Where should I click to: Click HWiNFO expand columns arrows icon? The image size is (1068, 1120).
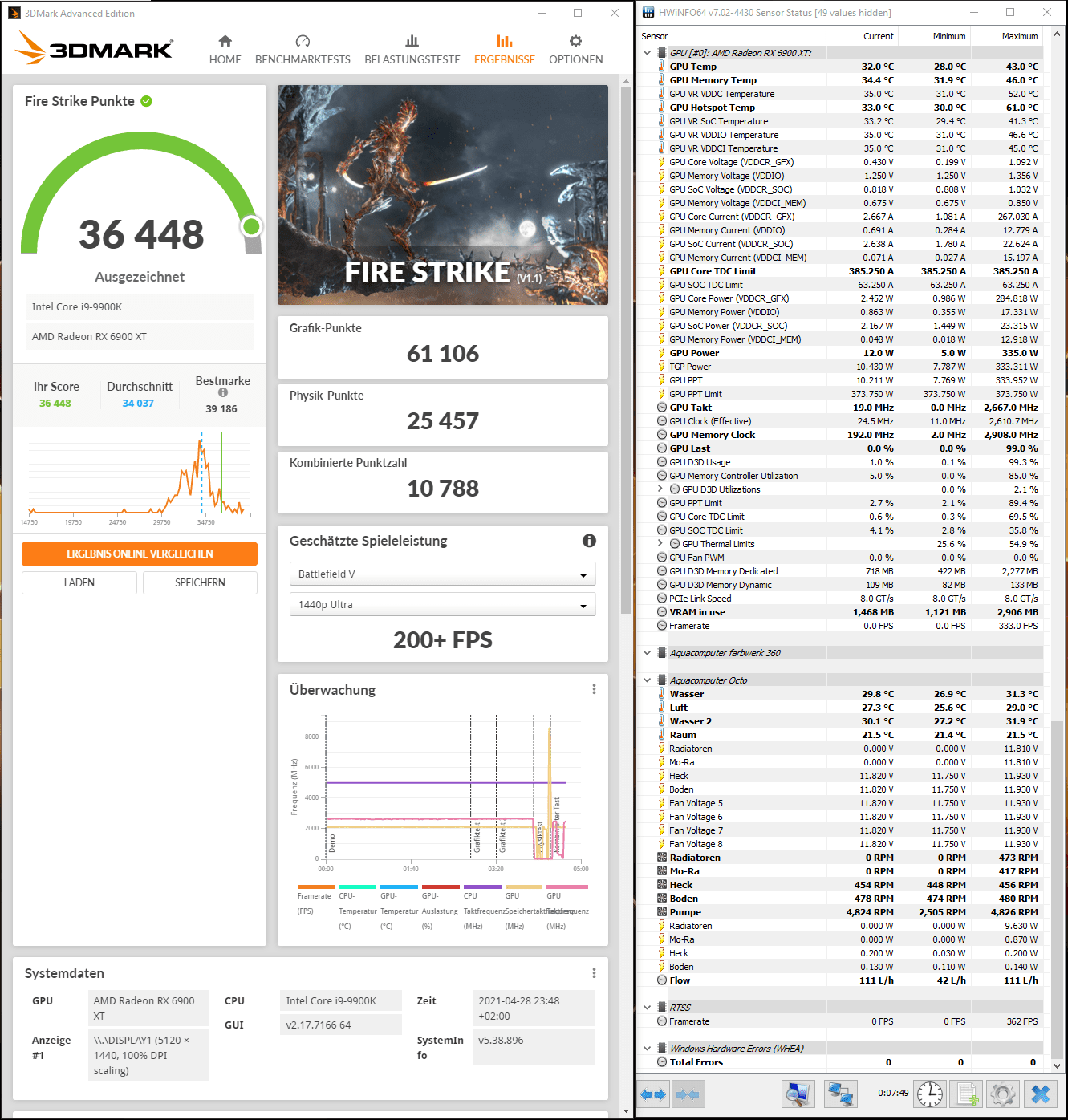click(654, 1094)
